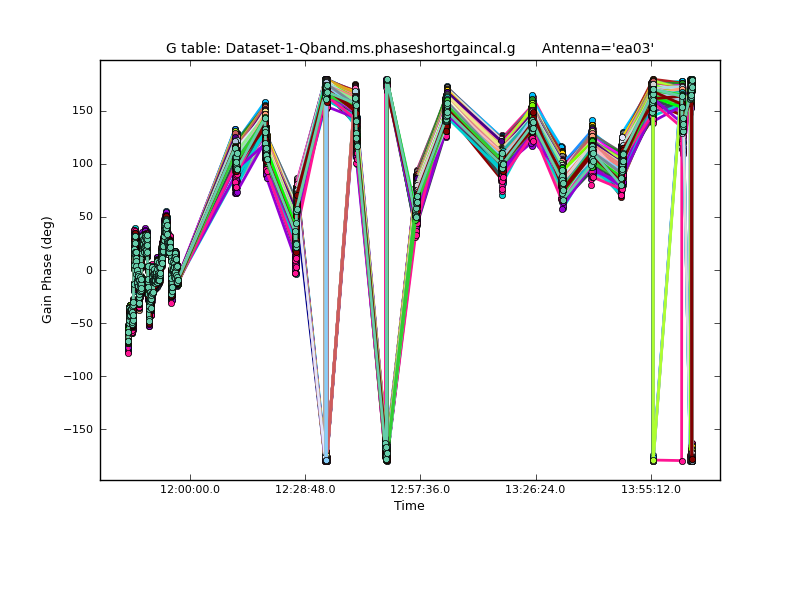
Task: Click the −50 y-axis tick label
Action: point(82,323)
